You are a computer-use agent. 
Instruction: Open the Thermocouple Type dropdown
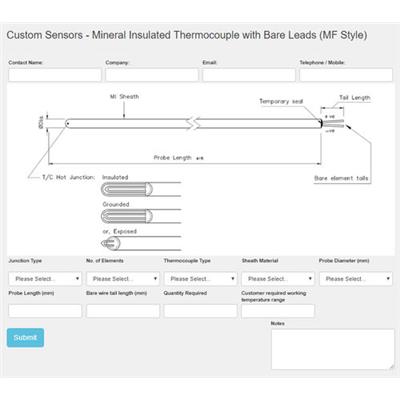pos(200,279)
